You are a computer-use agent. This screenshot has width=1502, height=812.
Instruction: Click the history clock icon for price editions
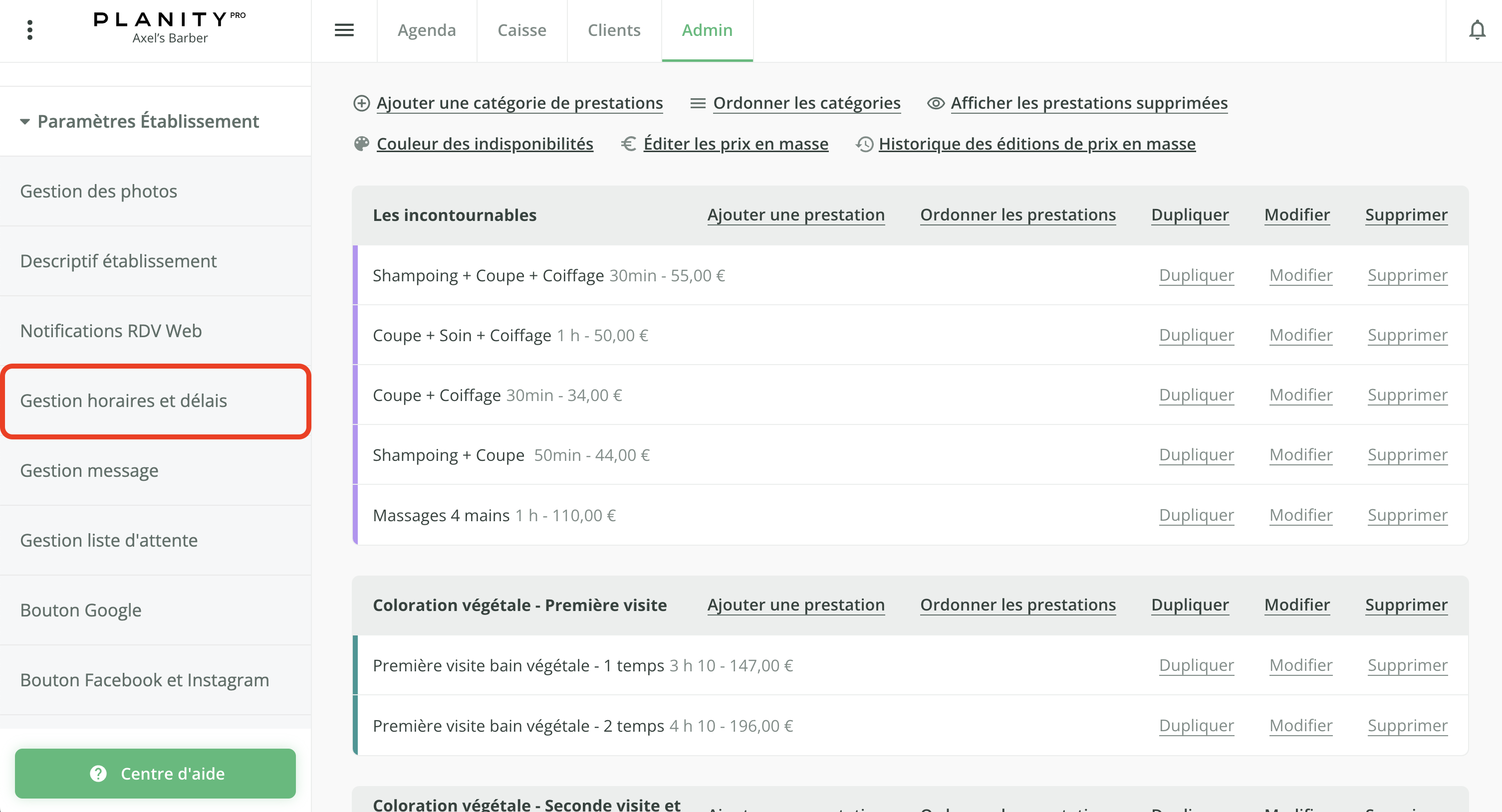(864, 144)
